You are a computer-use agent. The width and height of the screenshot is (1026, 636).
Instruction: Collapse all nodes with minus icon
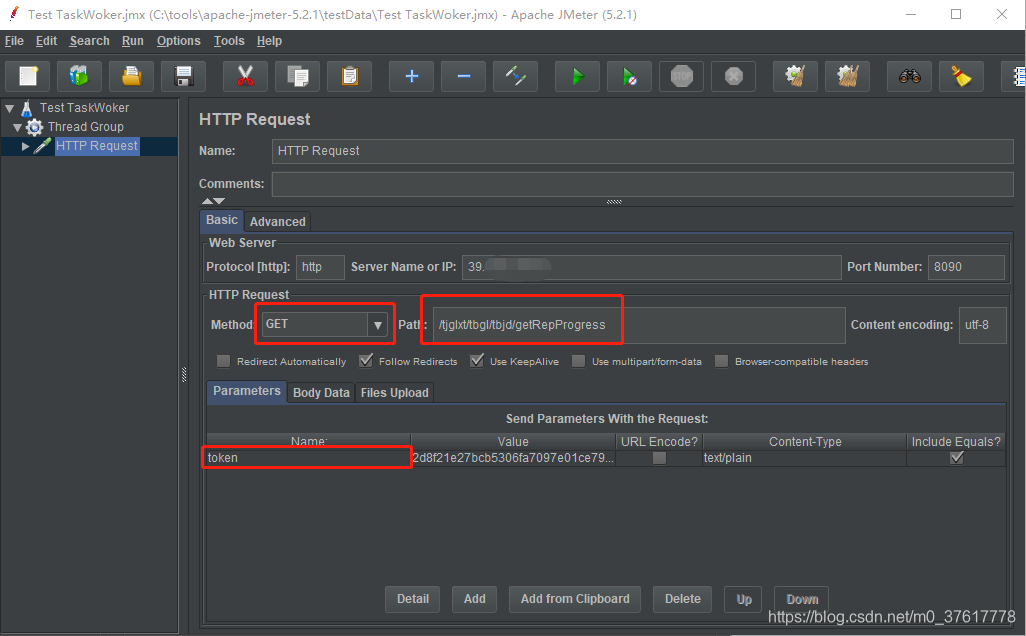[464, 77]
